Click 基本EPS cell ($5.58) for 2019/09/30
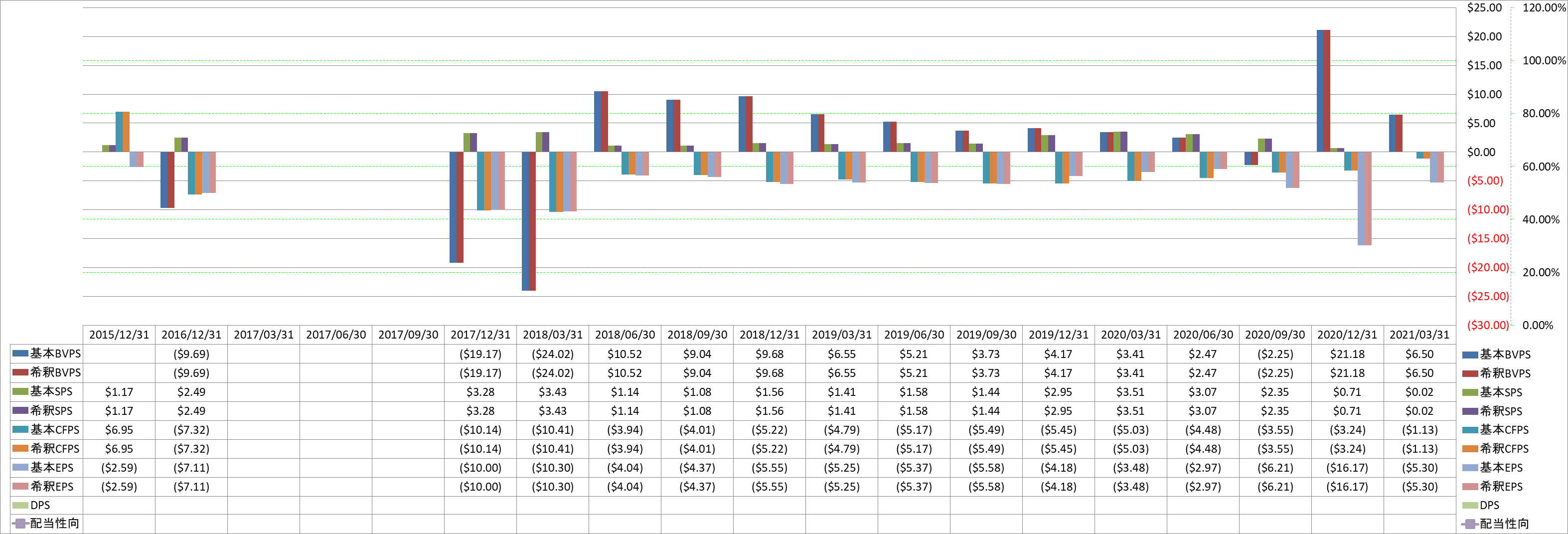 [986, 468]
